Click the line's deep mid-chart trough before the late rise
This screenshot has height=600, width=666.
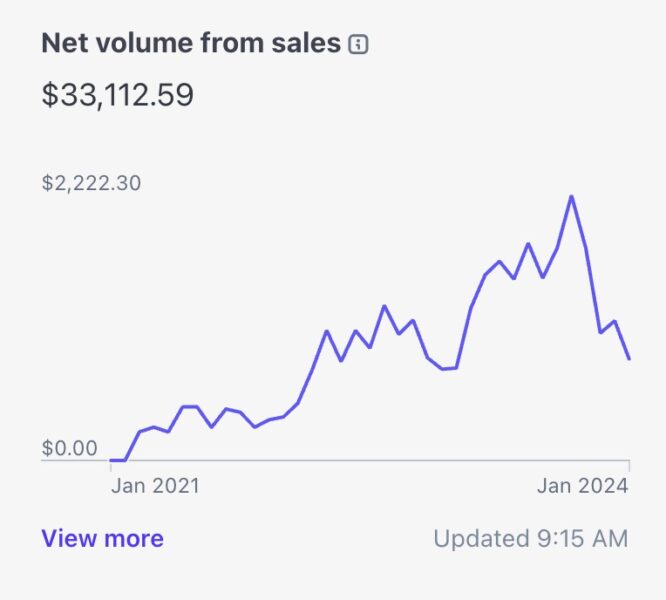pyautogui.click(x=443, y=369)
